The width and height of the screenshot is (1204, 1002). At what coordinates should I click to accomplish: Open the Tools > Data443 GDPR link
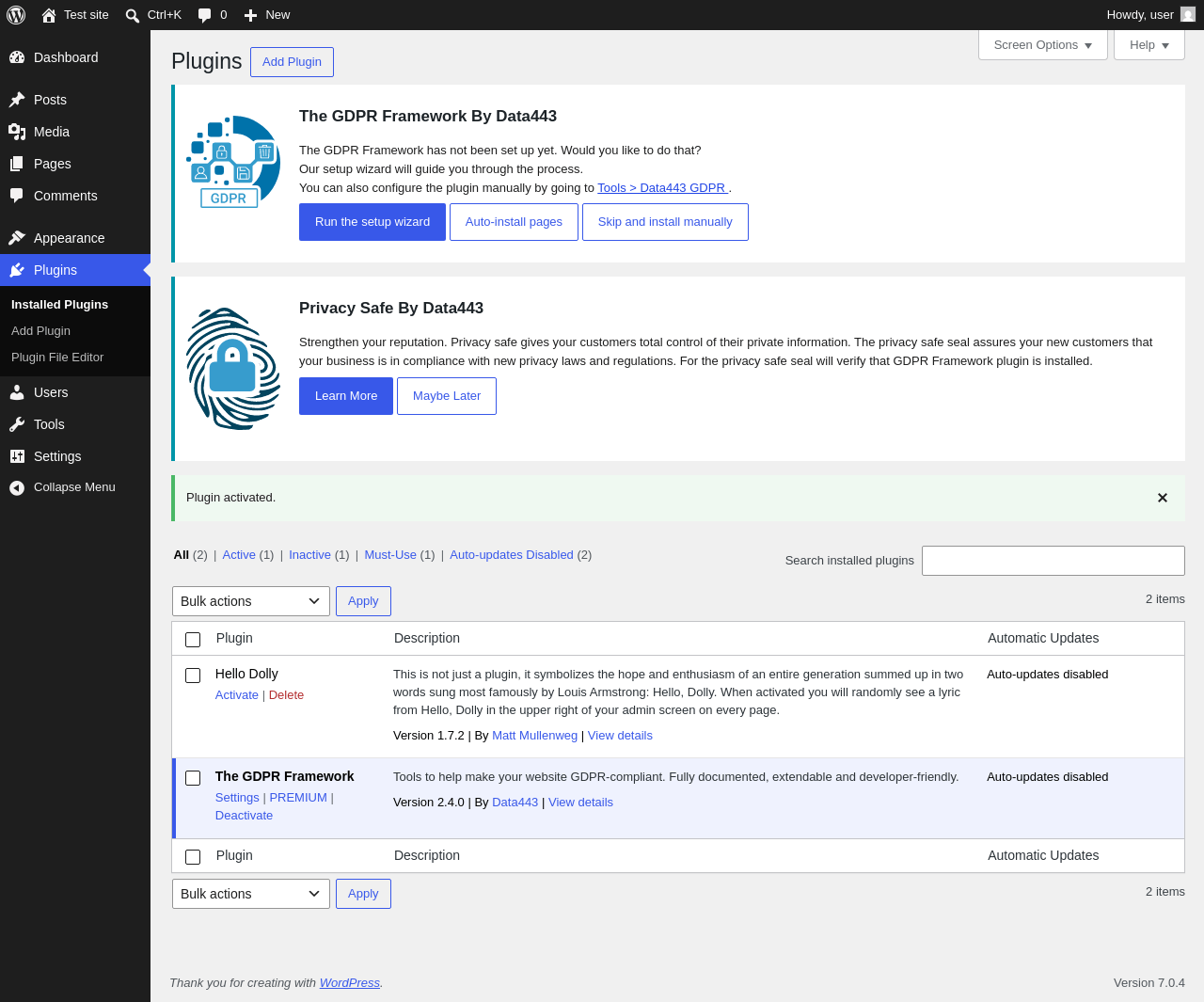(662, 188)
